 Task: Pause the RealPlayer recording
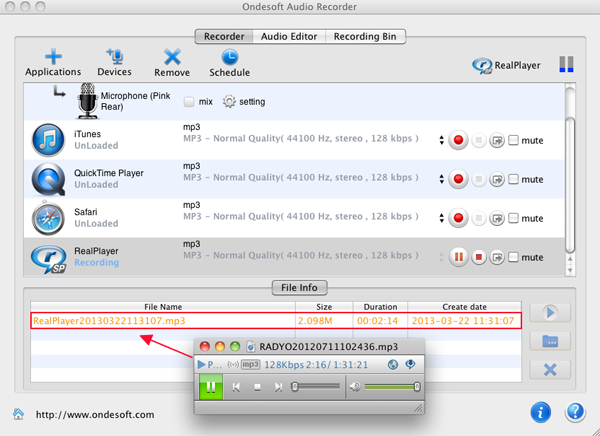coord(458,257)
